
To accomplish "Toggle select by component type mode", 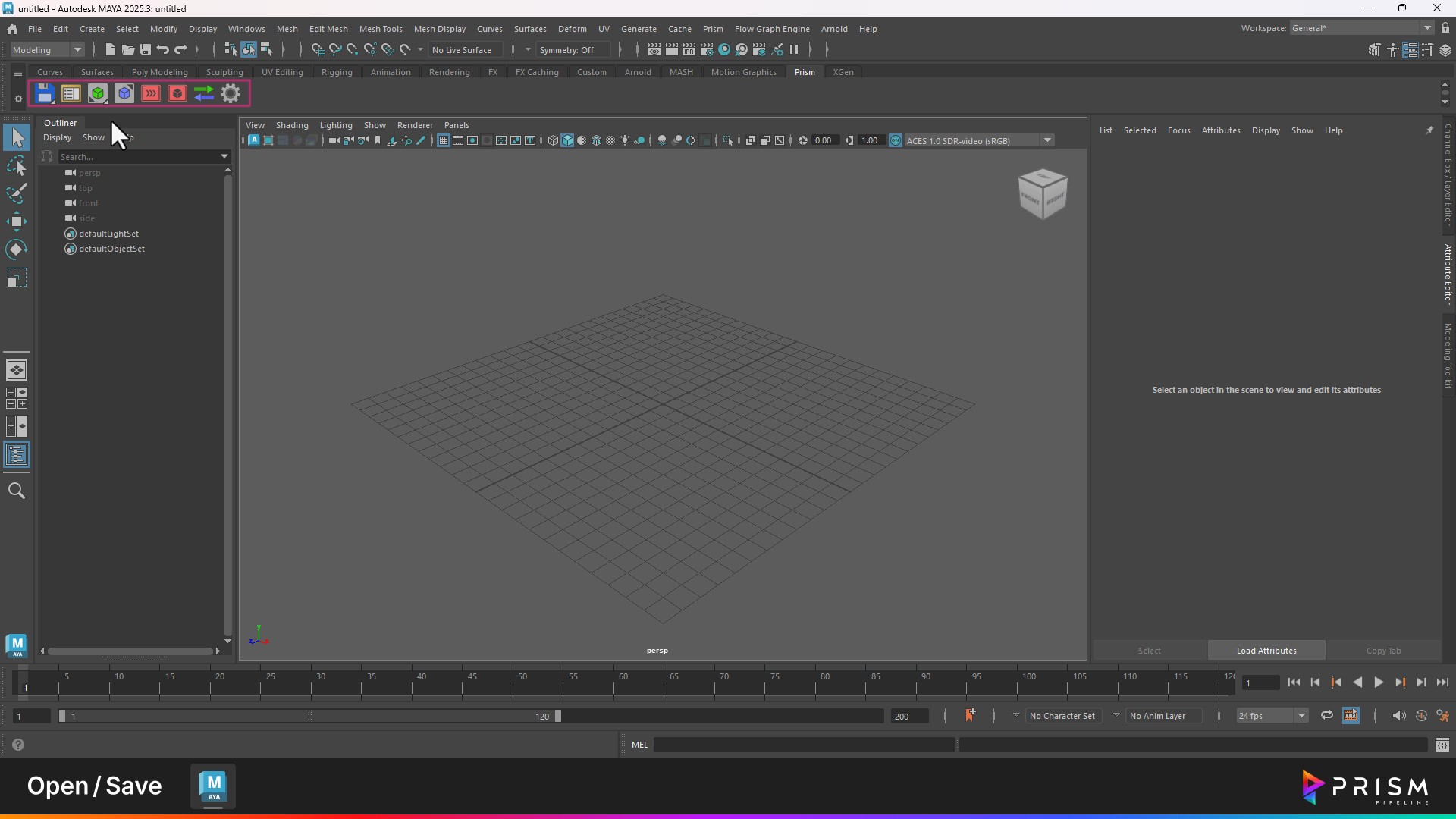I will point(266,50).
